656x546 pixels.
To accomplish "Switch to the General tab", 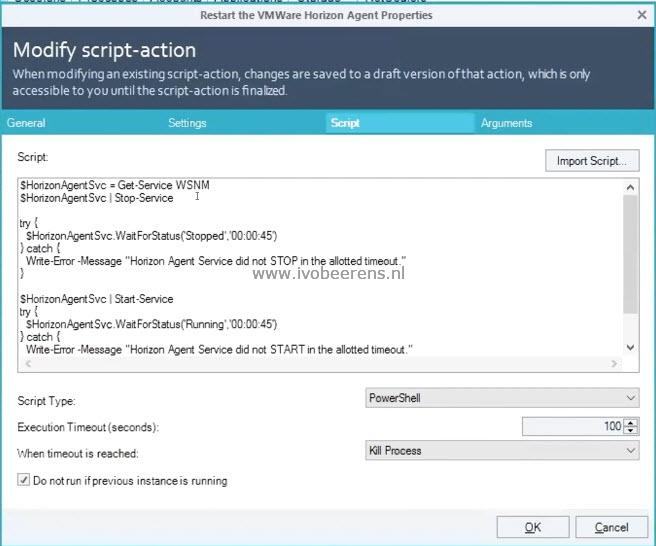I will click(x=26, y=123).
